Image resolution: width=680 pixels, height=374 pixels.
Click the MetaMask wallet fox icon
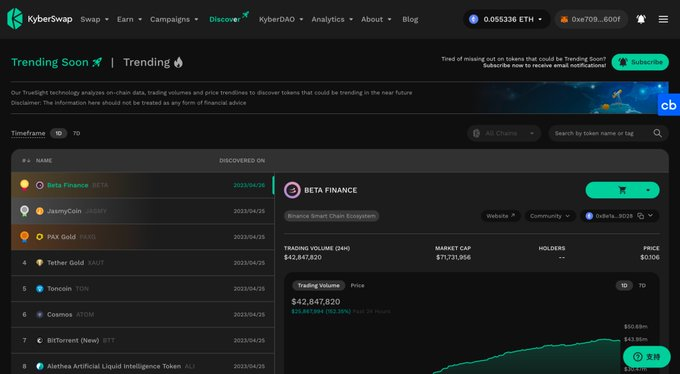coord(564,20)
